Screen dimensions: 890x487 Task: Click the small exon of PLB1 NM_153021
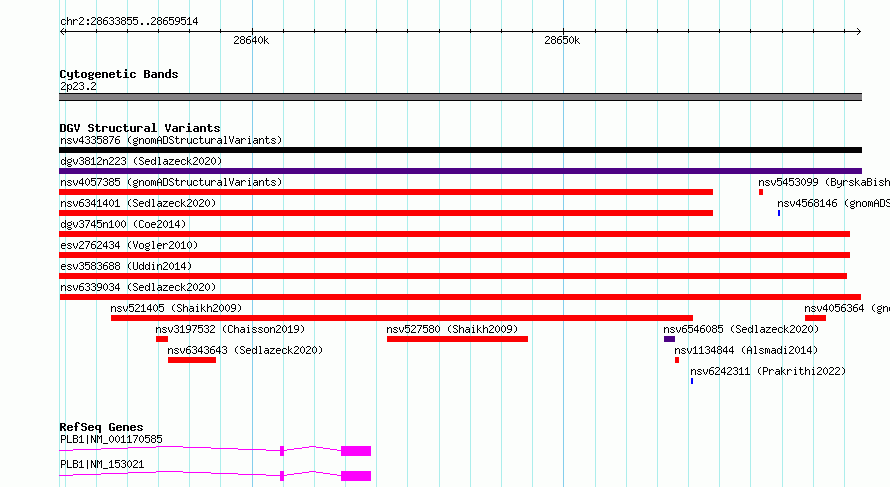pos(282,476)
